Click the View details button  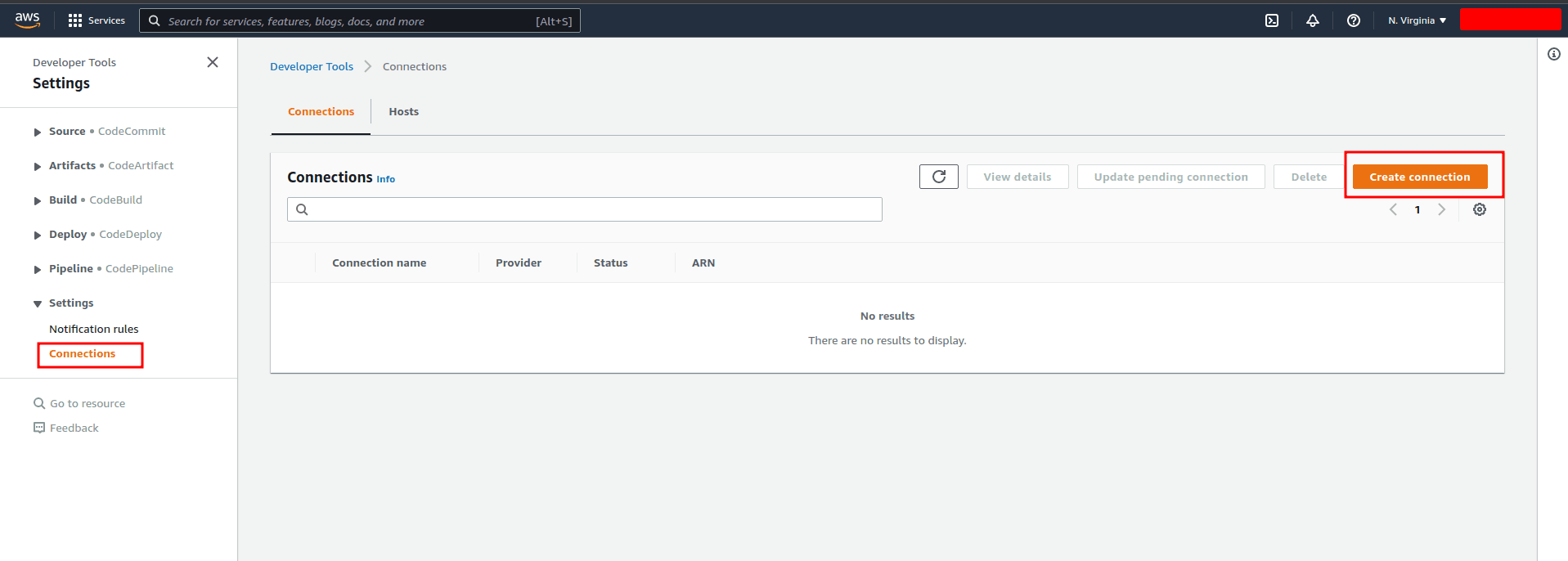point(1018,177)
